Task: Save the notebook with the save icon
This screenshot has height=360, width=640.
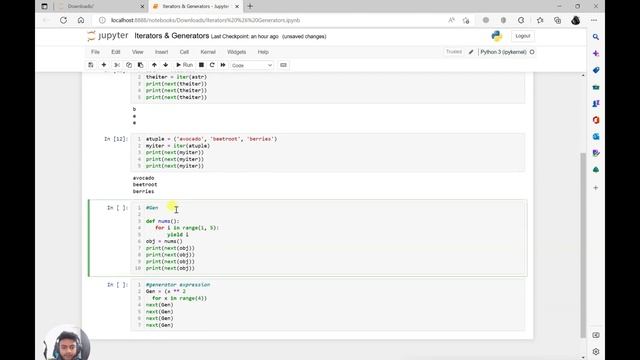Action: click(91, 65)
